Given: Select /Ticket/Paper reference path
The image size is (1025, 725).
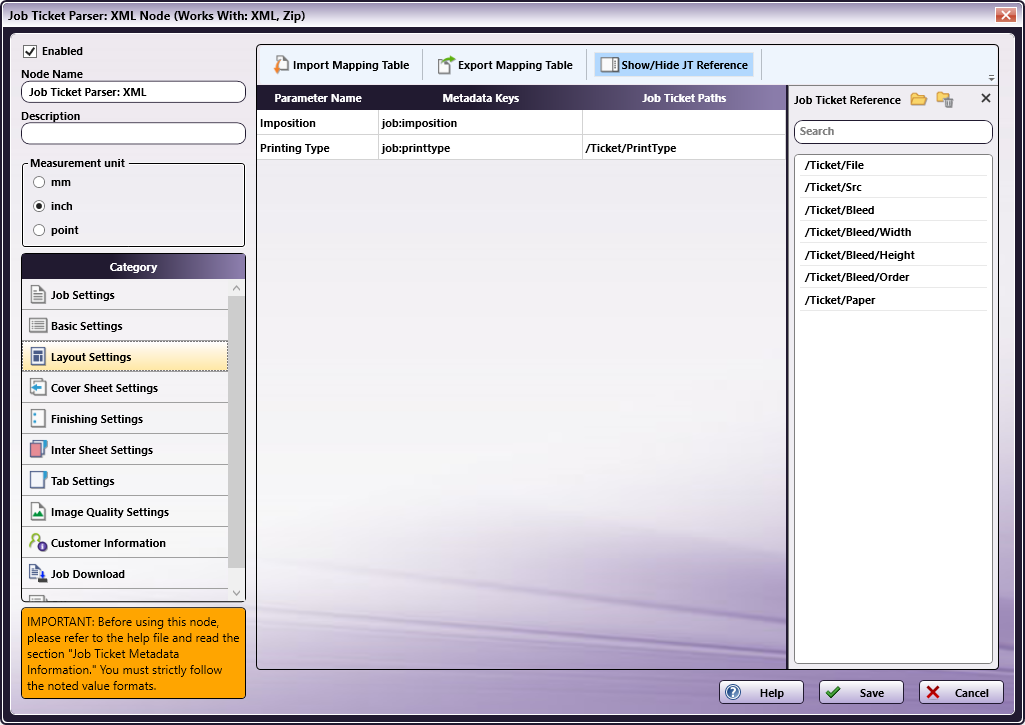Looking at the screenshot, I should [893, 300].
